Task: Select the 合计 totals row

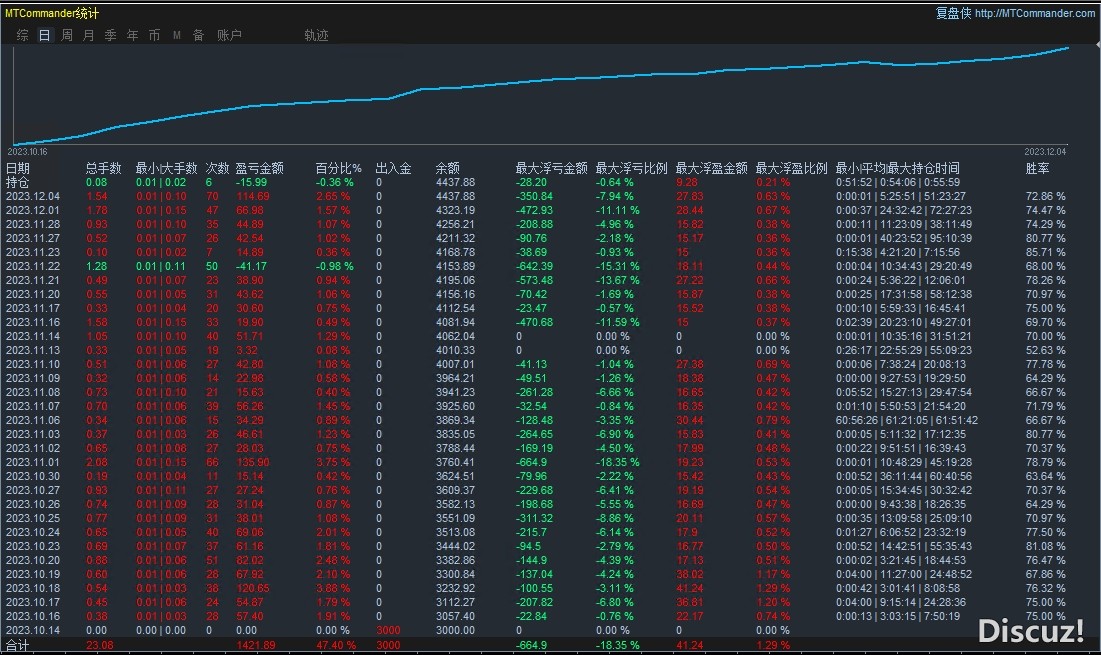Action: coord(18,646)
